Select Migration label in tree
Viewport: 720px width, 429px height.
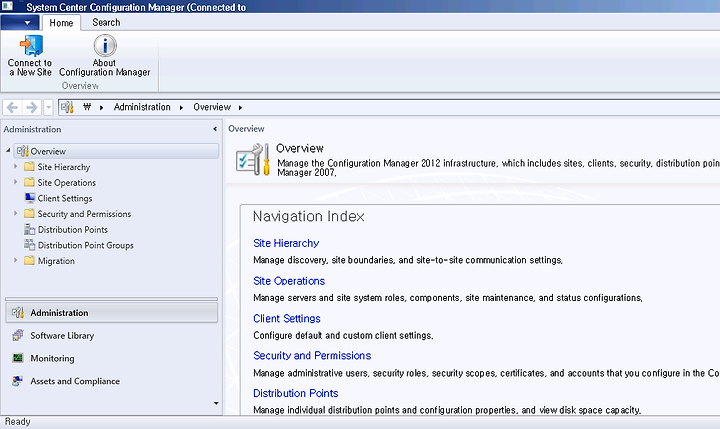[x=56, y=260]
